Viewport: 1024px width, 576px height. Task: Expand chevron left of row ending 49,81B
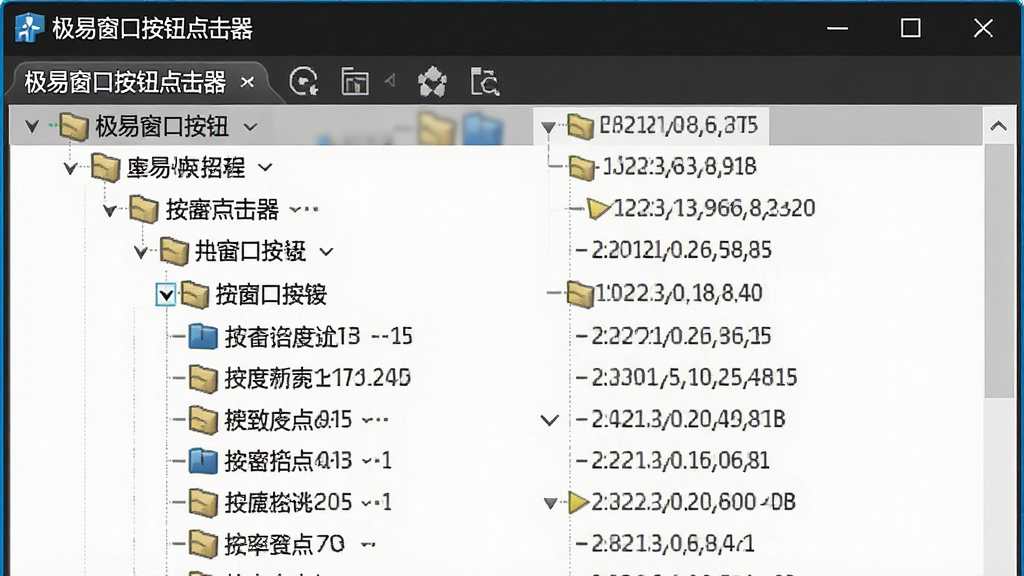point(550,420)
